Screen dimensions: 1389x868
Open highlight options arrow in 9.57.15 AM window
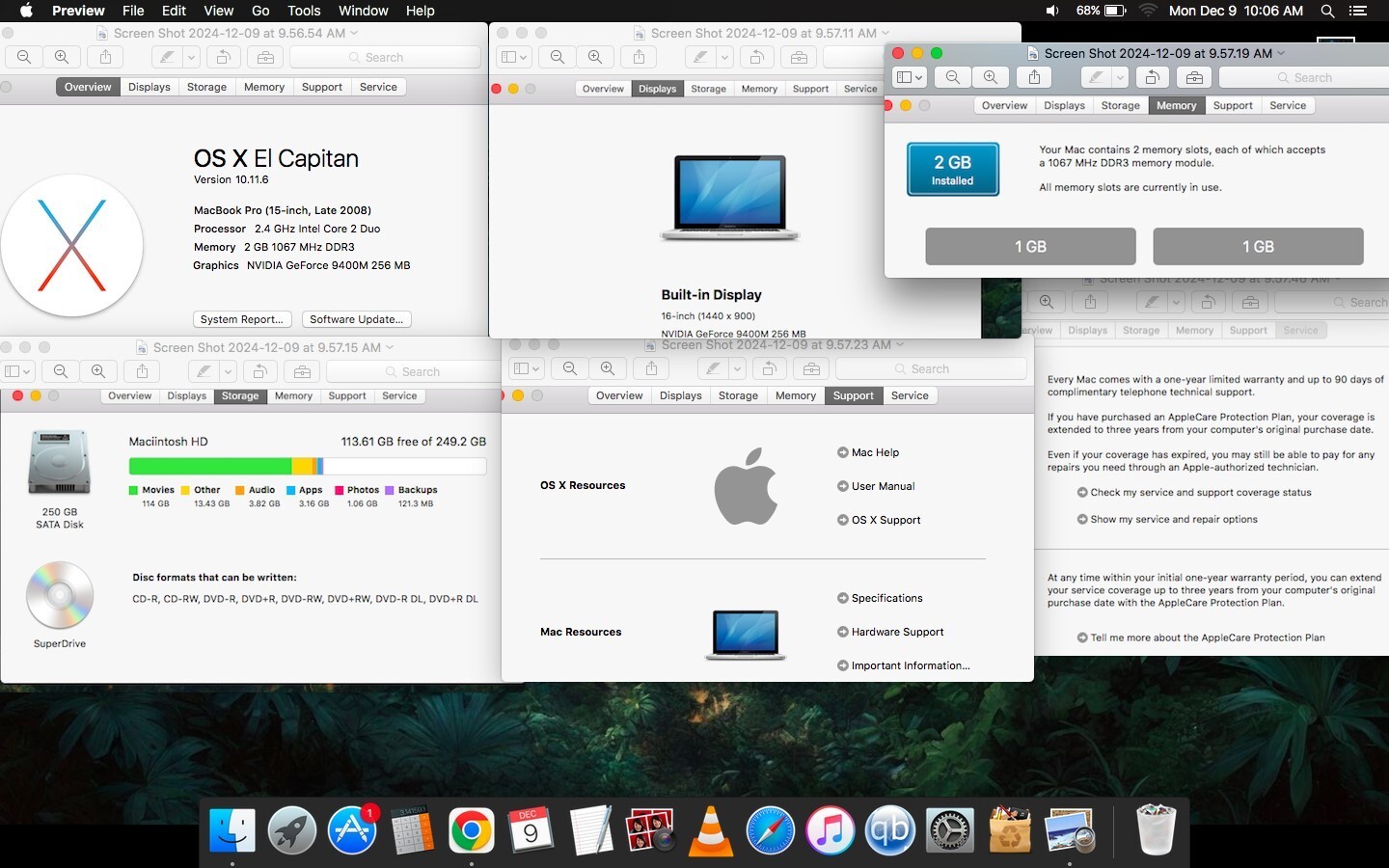(x=228, y=371)
